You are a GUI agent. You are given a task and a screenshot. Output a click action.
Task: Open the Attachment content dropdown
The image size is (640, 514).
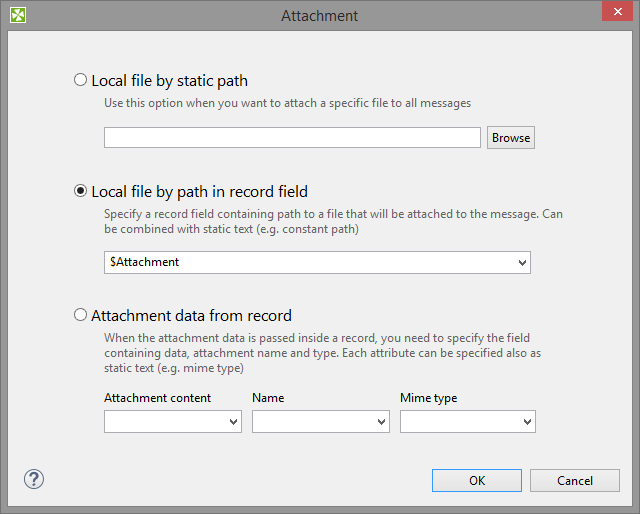(233, 423)
